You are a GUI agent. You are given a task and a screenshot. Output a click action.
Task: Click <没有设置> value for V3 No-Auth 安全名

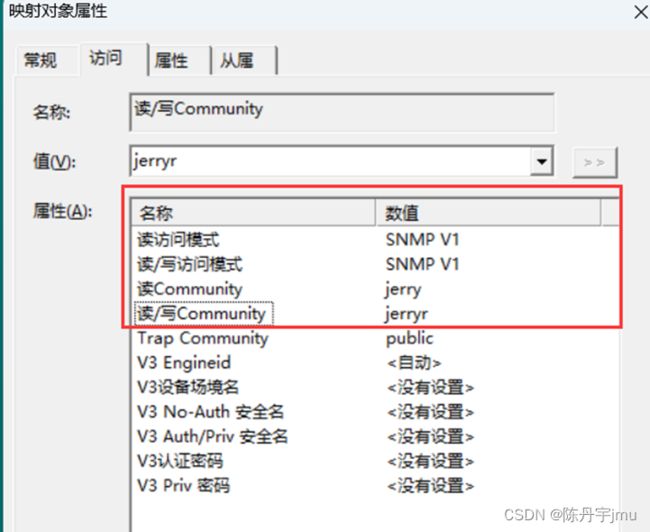coord(430,413)
